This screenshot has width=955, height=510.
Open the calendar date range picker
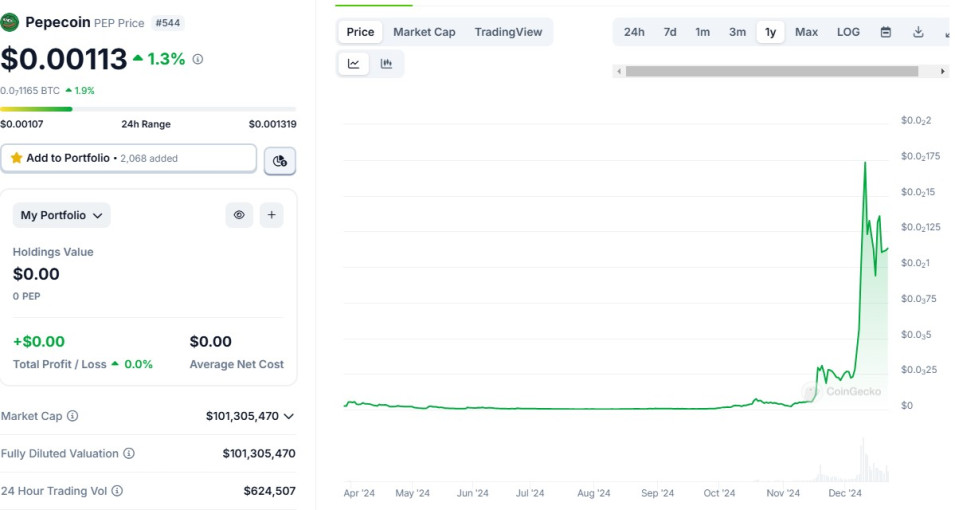click(886, 32)
